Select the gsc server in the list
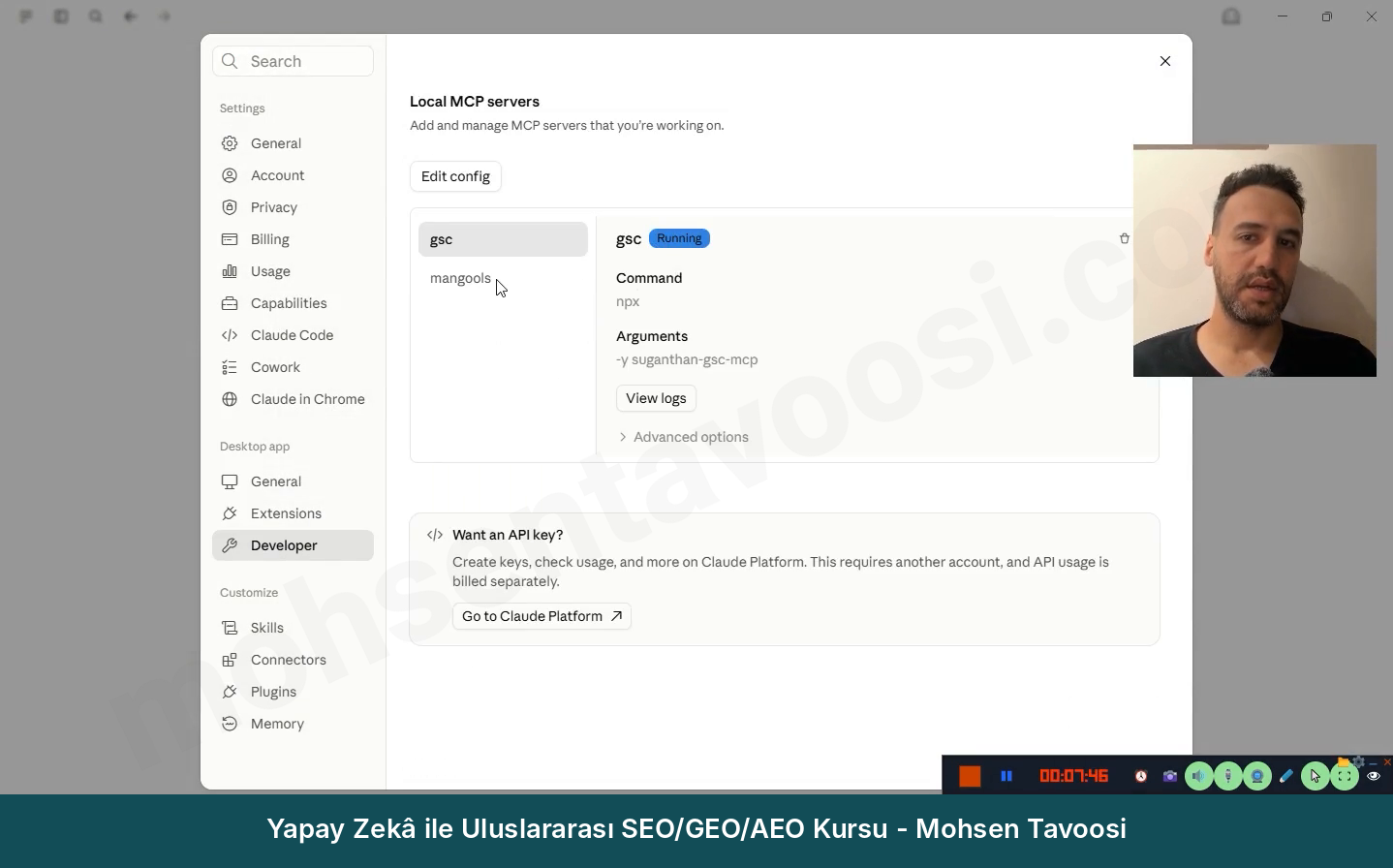The image size is (1393, 868). coord(503,239)
